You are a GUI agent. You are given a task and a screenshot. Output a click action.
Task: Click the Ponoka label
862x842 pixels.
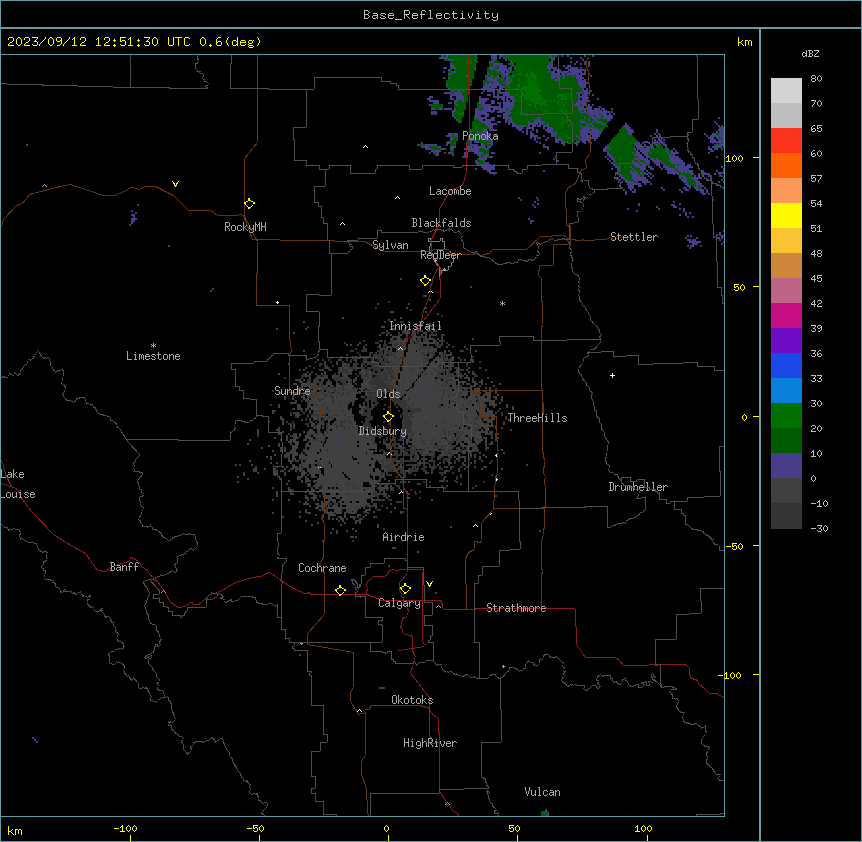tap(480, 136)
